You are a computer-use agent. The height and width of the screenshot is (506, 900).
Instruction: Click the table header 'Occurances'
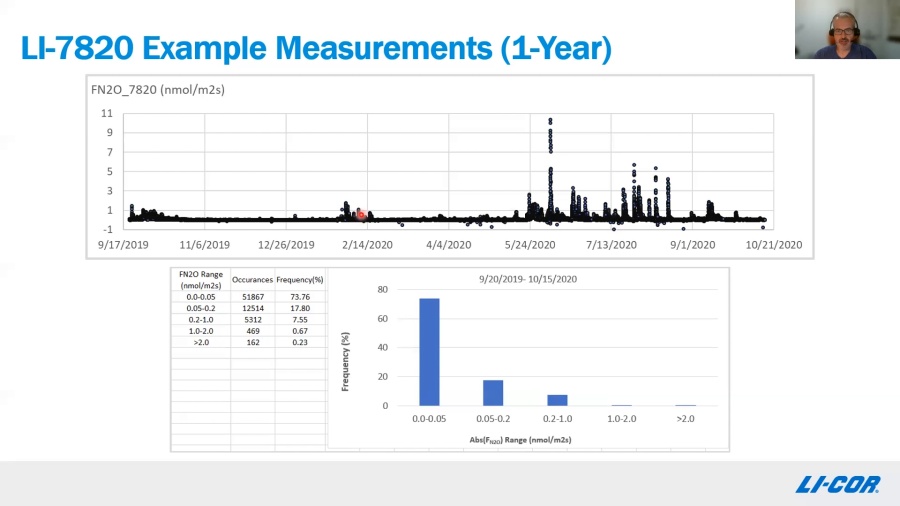[253, 280]
